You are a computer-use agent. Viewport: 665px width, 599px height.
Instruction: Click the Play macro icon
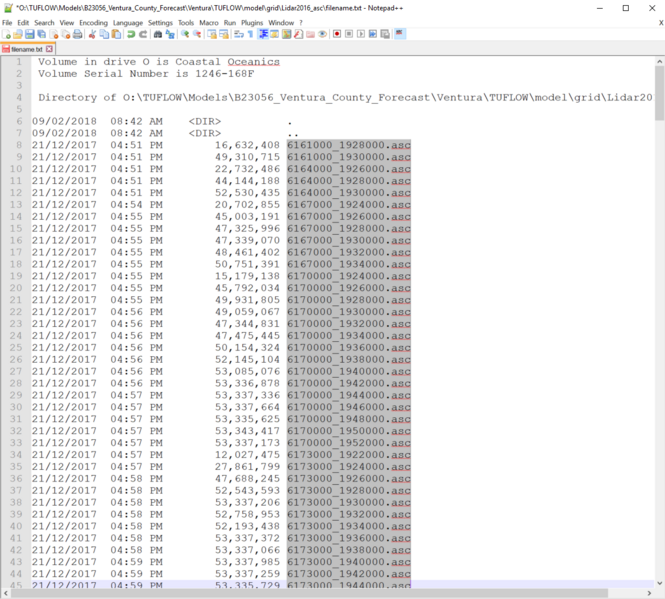tap(360, 34)
